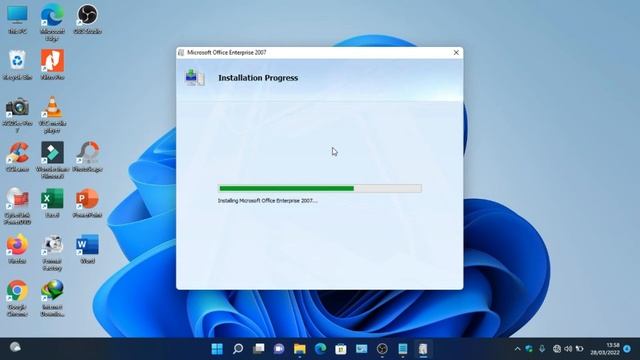Open the PowerPoint desktop shortcut
Viewport: 640px width, 360px height.
click(x=87, y=202)
